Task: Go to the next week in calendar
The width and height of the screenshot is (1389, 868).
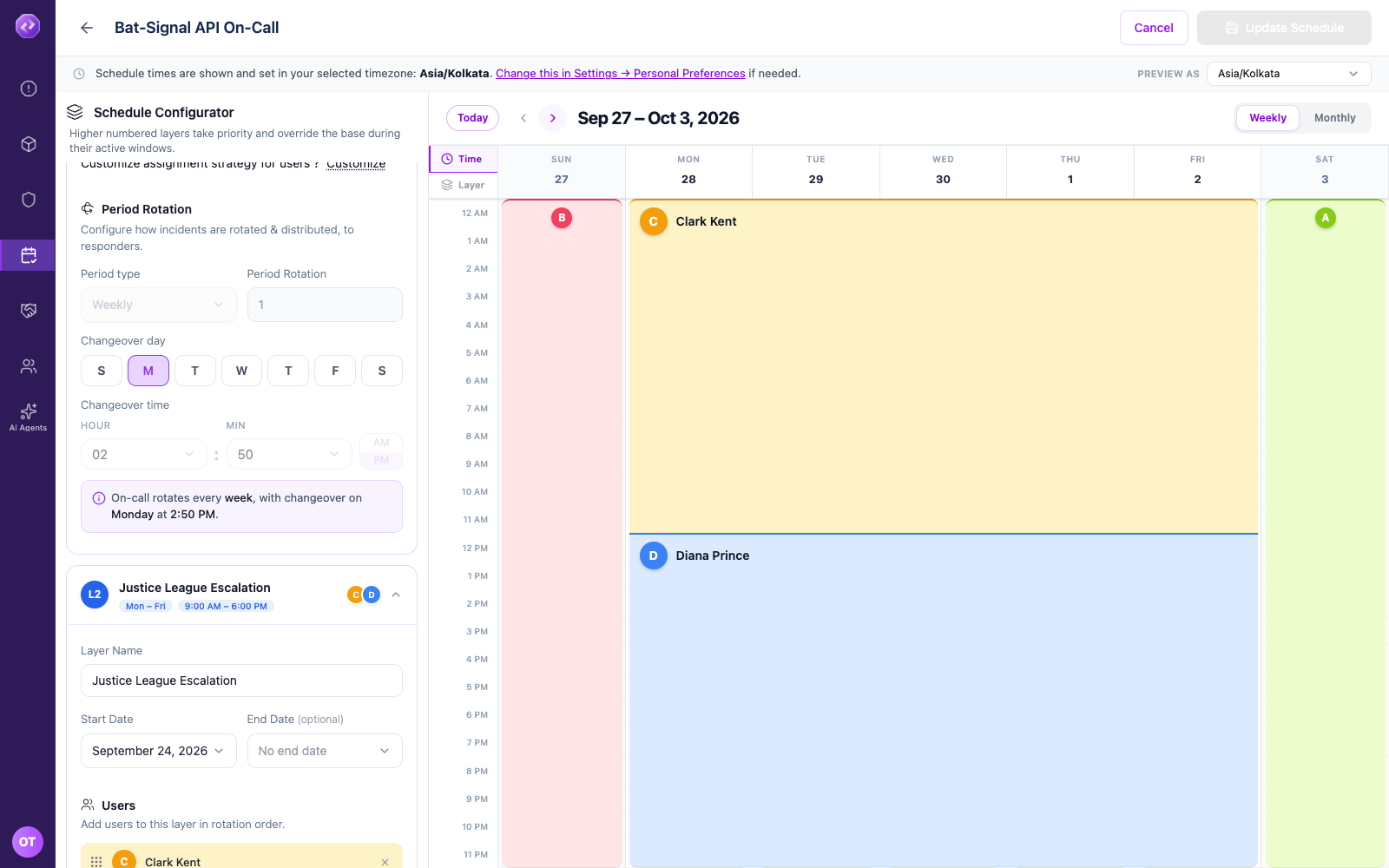Action: pyautogui.click(x=553, y=118)
